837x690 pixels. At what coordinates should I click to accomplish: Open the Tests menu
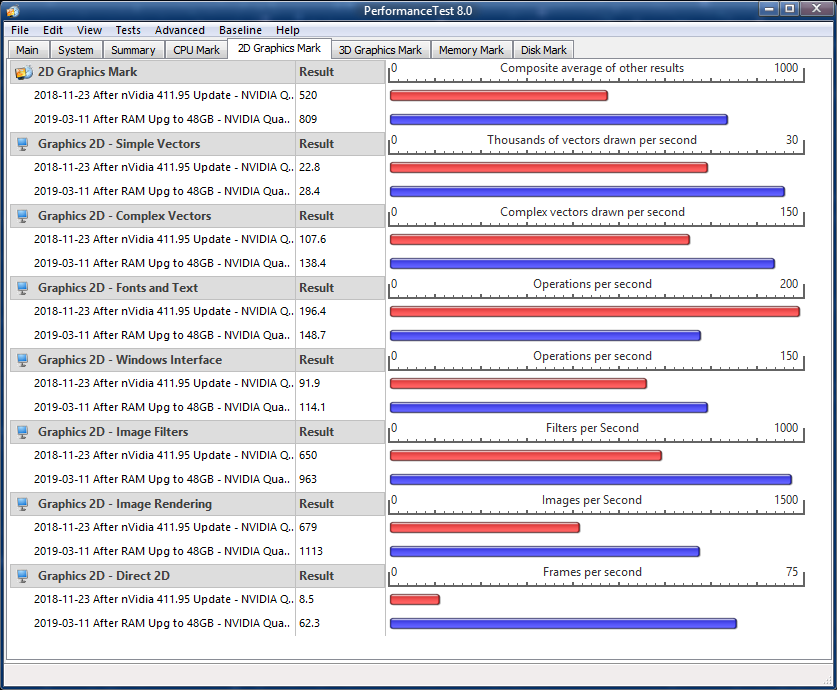point(127,30)
